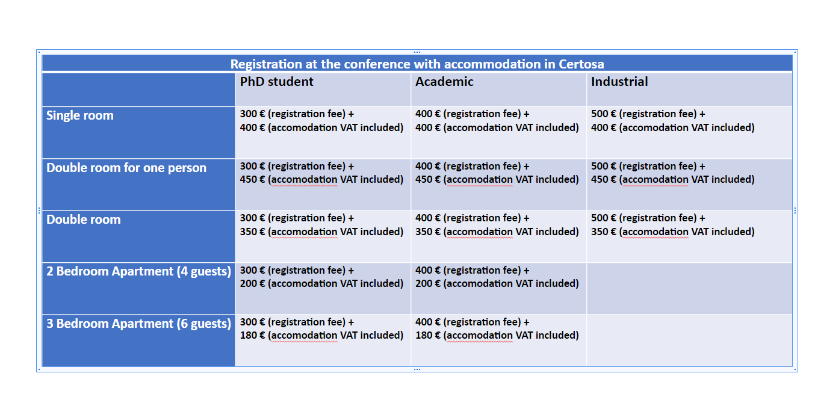Select the Industrial column header

click(x=689, y=89)
